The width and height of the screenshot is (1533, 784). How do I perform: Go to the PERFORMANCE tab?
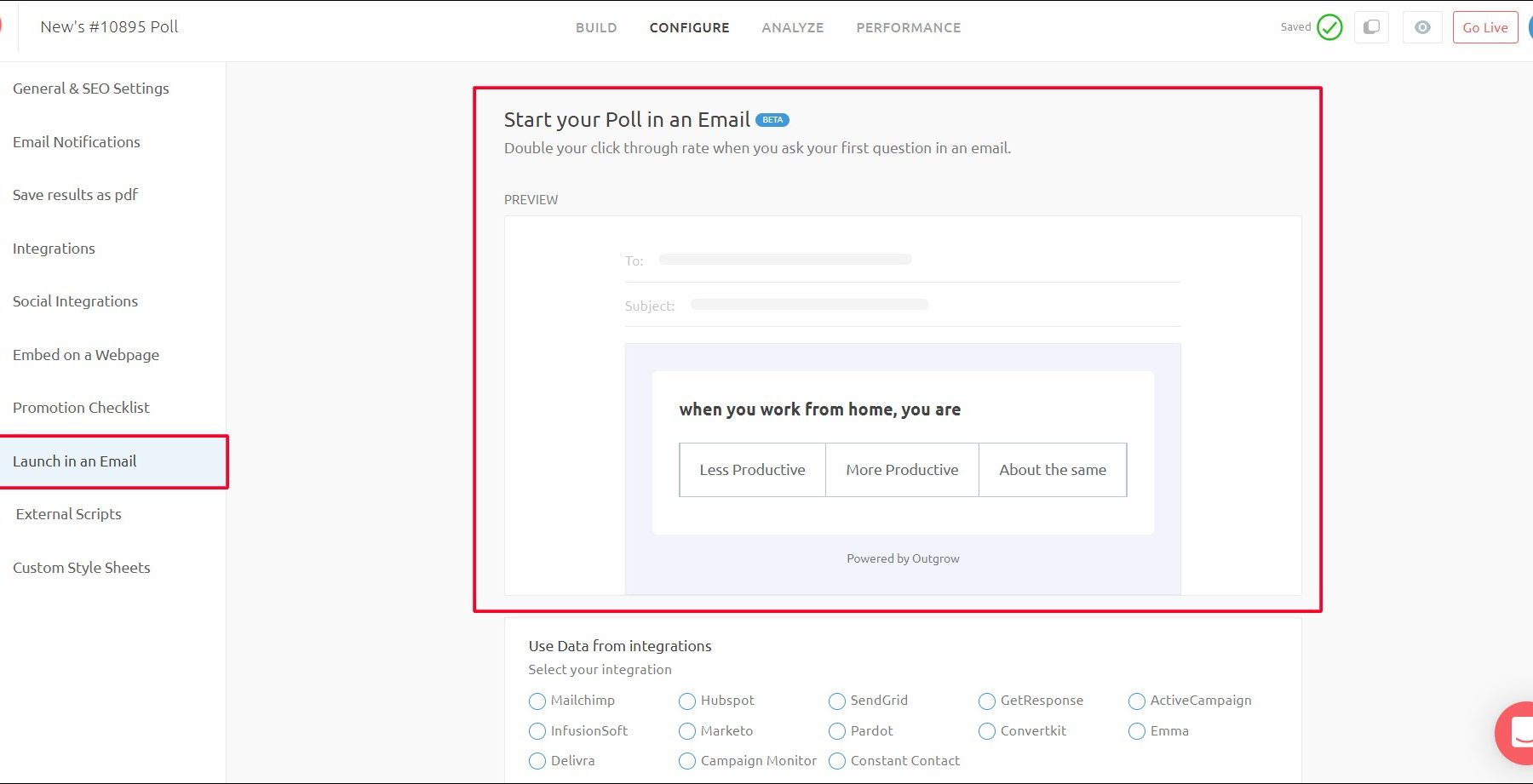[x=908, y=28]
